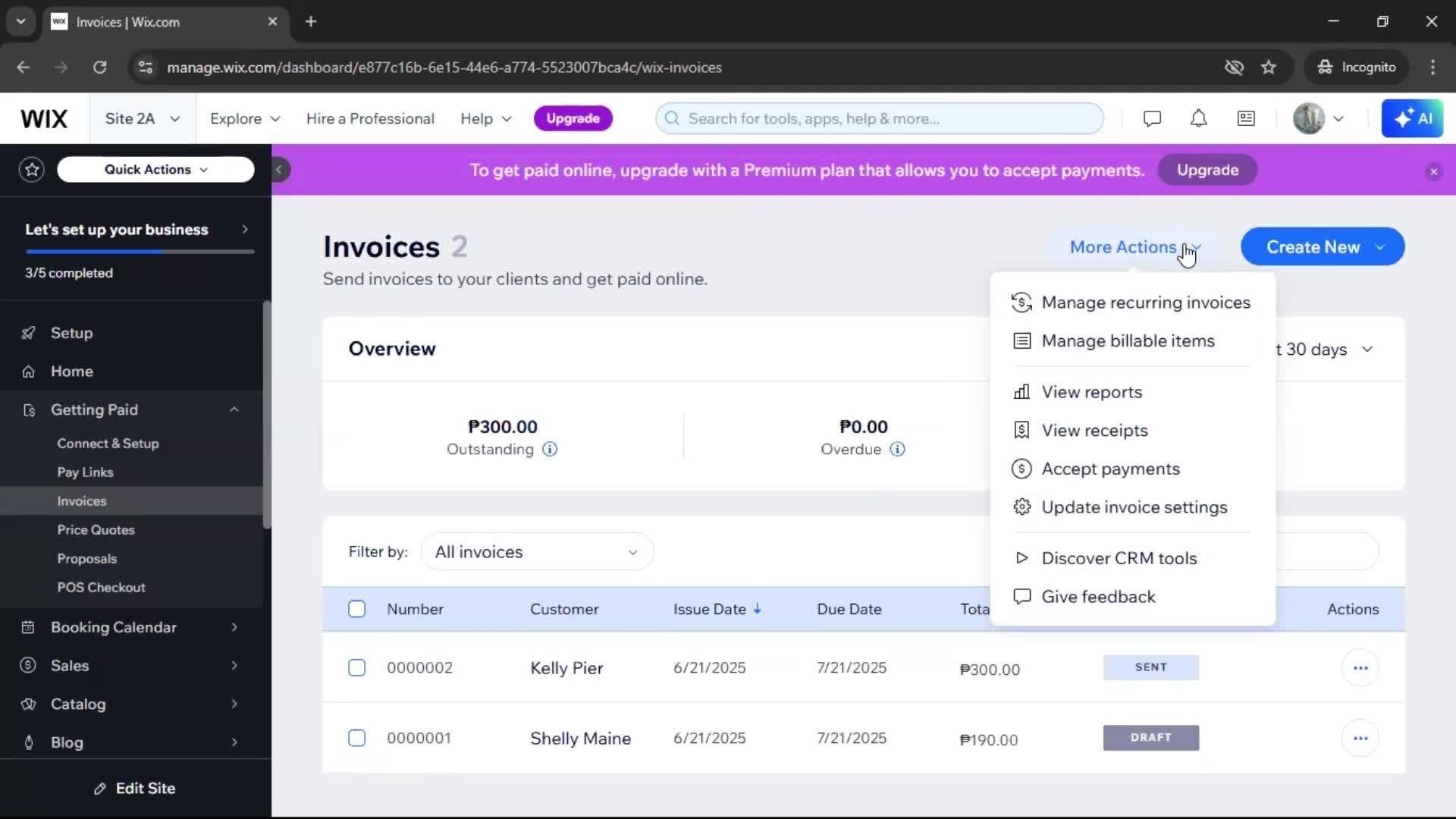
Task: Select all invoices with header checkbox
Action: (356, 609)
